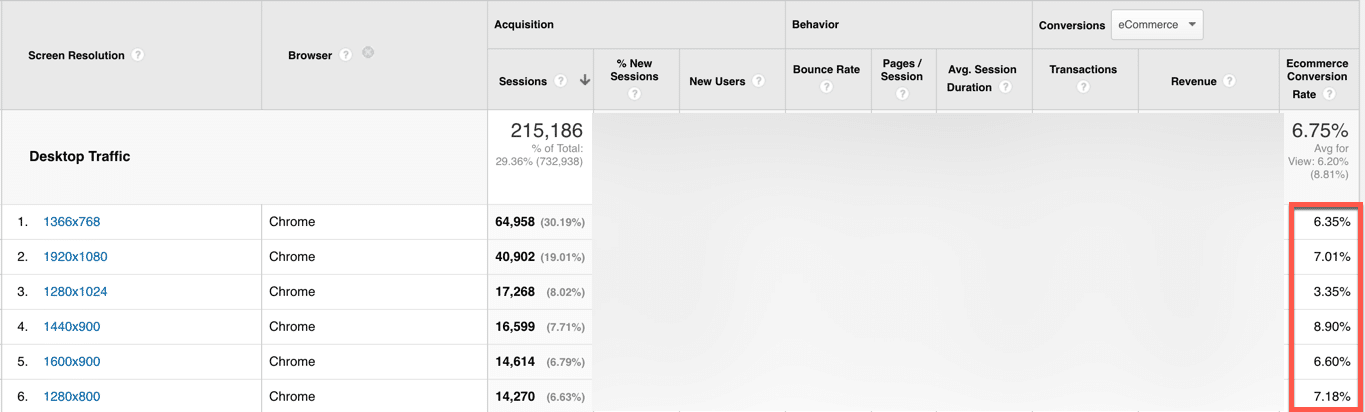1365x412 pixels.
Task: Open help icon next to Browser header
Action: click(345, 55)
